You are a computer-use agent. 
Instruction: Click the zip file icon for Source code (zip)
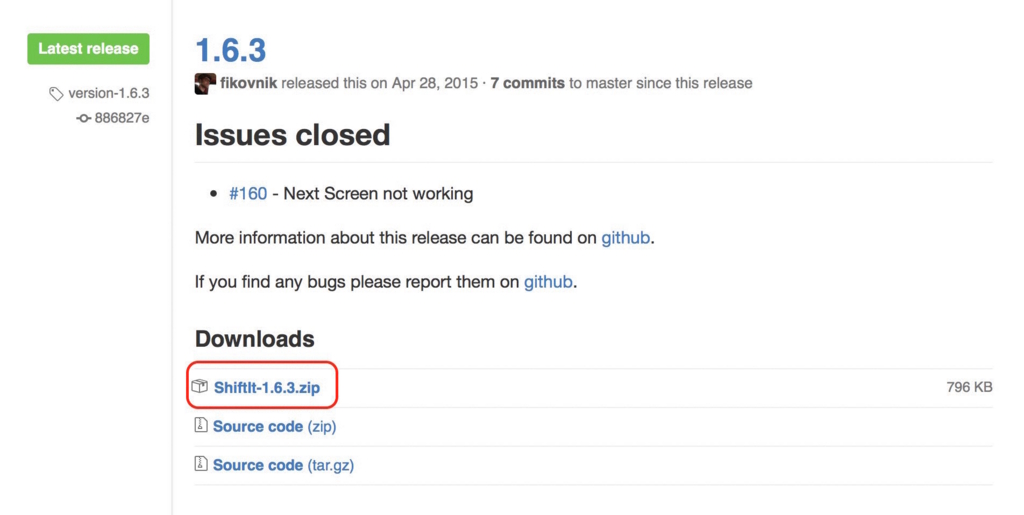coord(201,426)
